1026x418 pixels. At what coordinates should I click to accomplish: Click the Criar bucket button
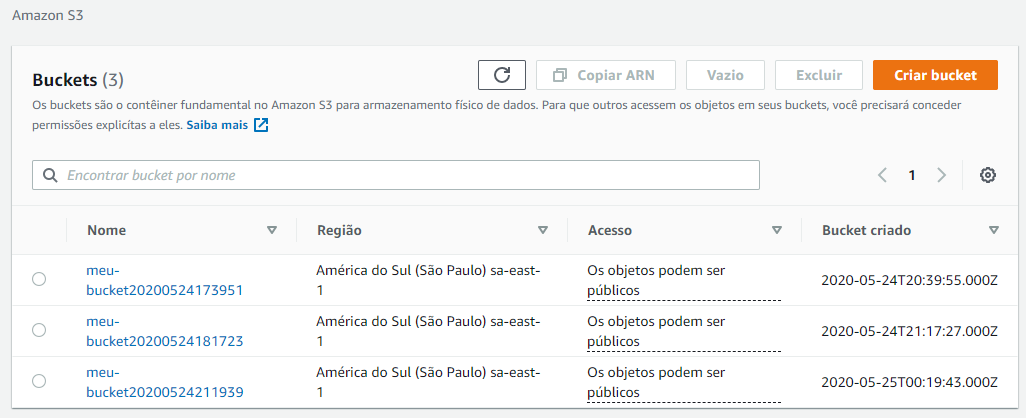click(x=935, y=75)
